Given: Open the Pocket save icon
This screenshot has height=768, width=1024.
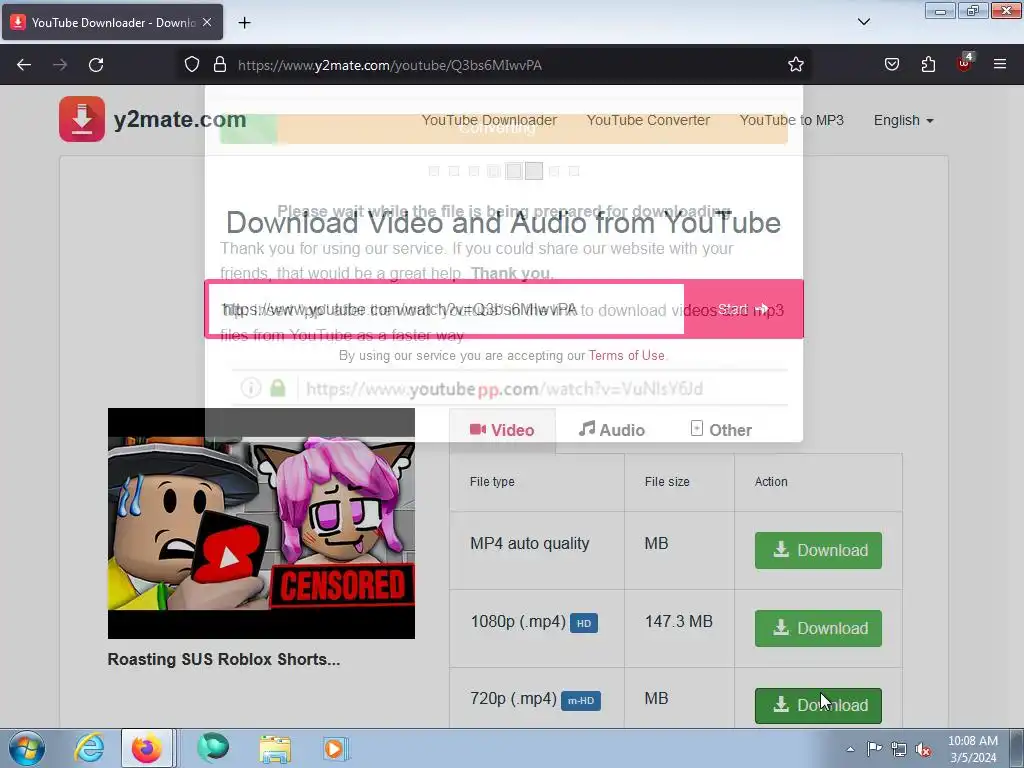Looking at the screenshot, I should pyautogui.click(x=891, y=65).
